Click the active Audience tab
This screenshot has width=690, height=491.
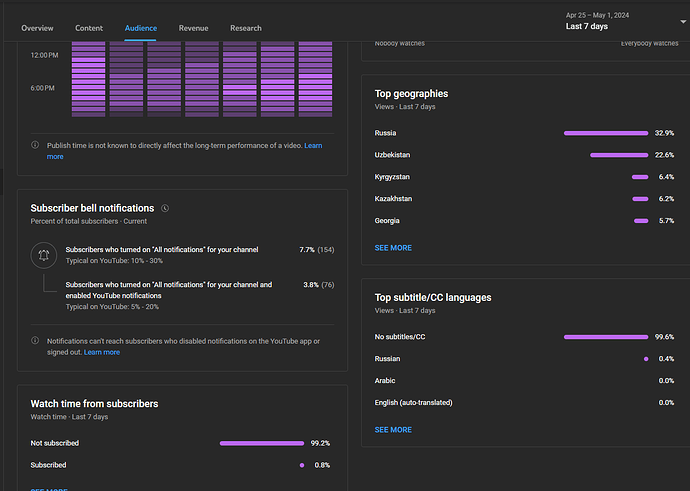[141, 29]
